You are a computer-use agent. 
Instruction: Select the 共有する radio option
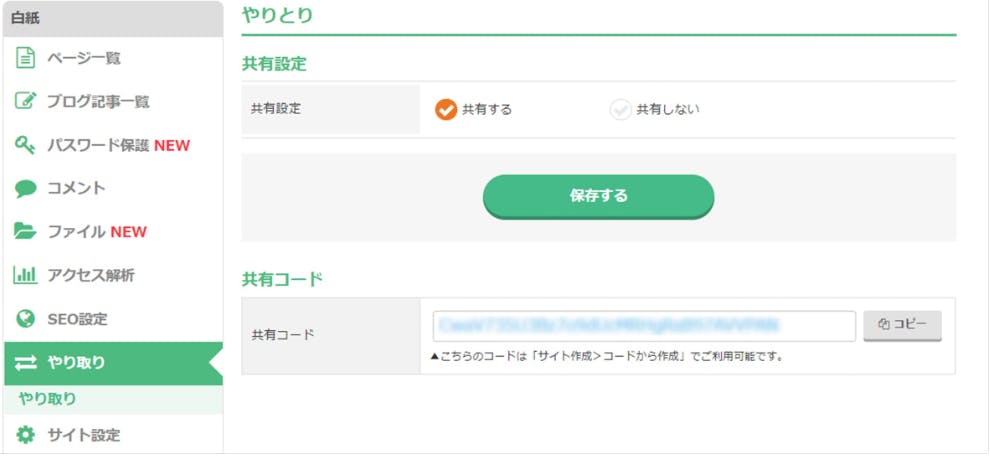coord(446,110)
